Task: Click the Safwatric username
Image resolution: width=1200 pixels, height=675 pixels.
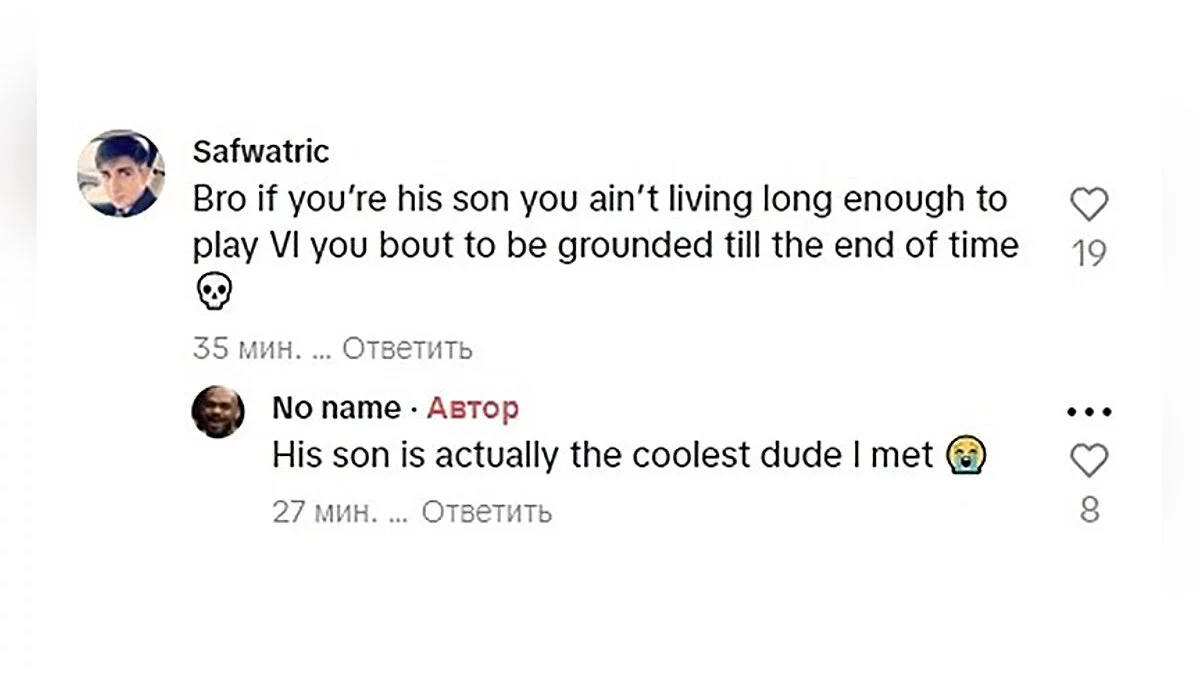Action: point(260,152)
